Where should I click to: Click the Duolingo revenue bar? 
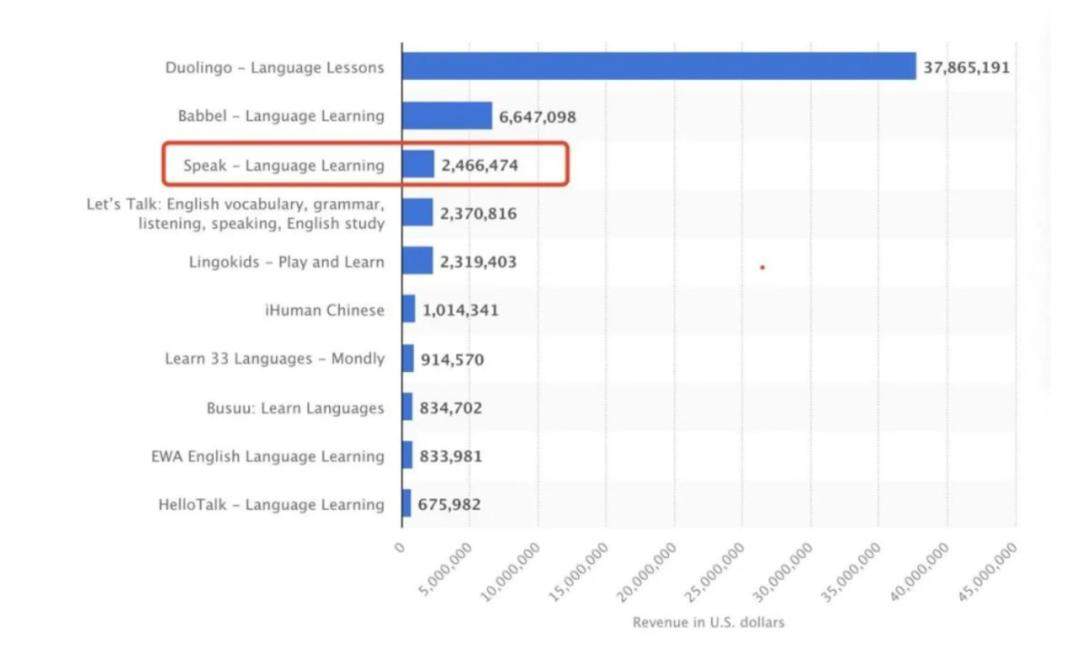click(659, 66)
